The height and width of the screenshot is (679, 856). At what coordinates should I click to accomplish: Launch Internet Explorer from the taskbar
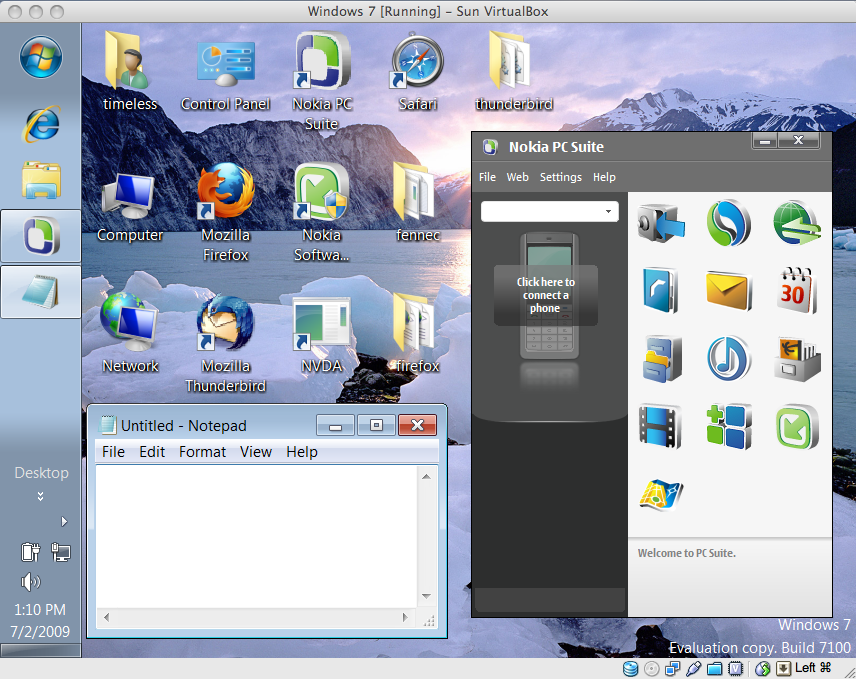tap(41, 123)
